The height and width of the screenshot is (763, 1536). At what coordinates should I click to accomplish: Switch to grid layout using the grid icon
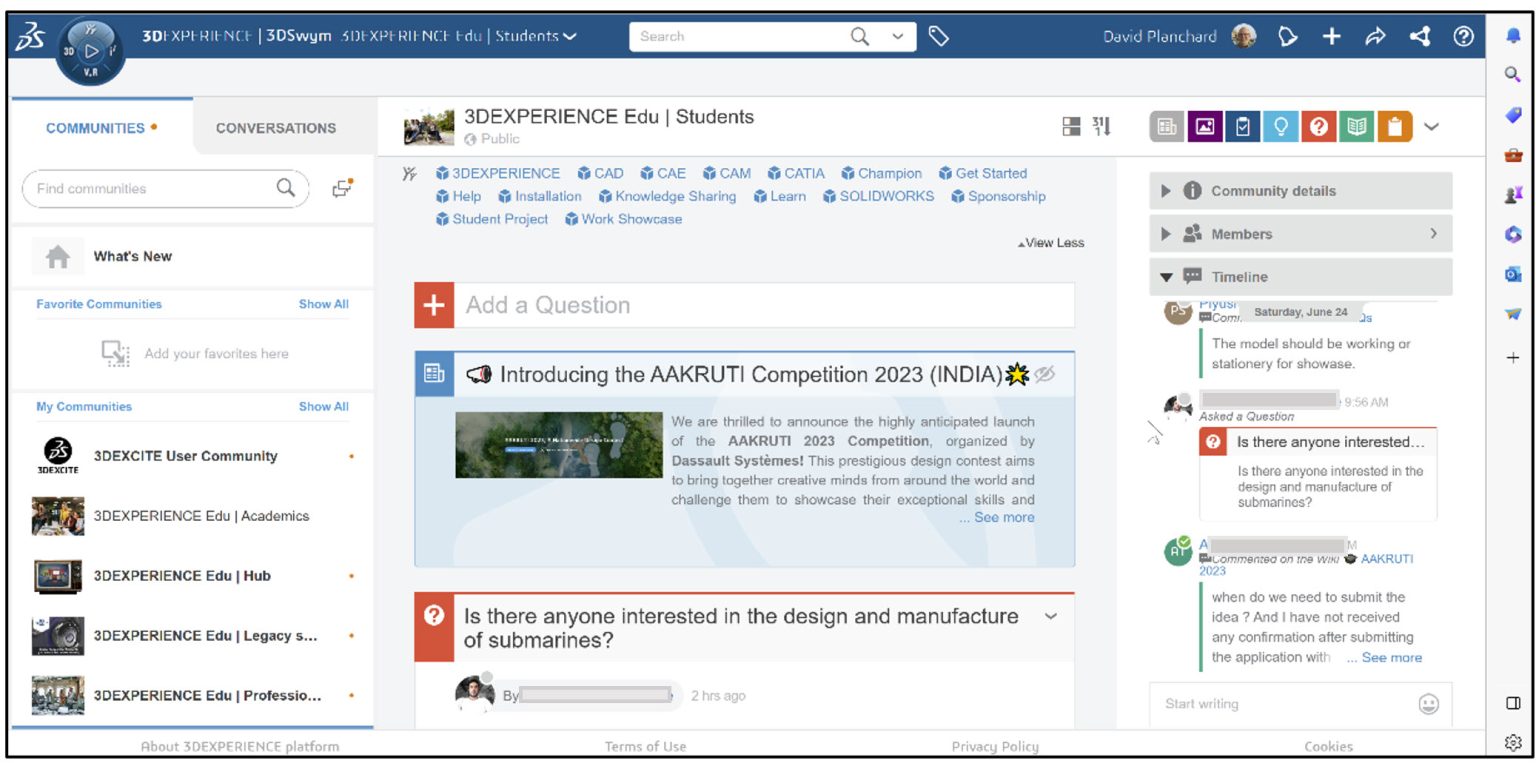(1071, 126)
